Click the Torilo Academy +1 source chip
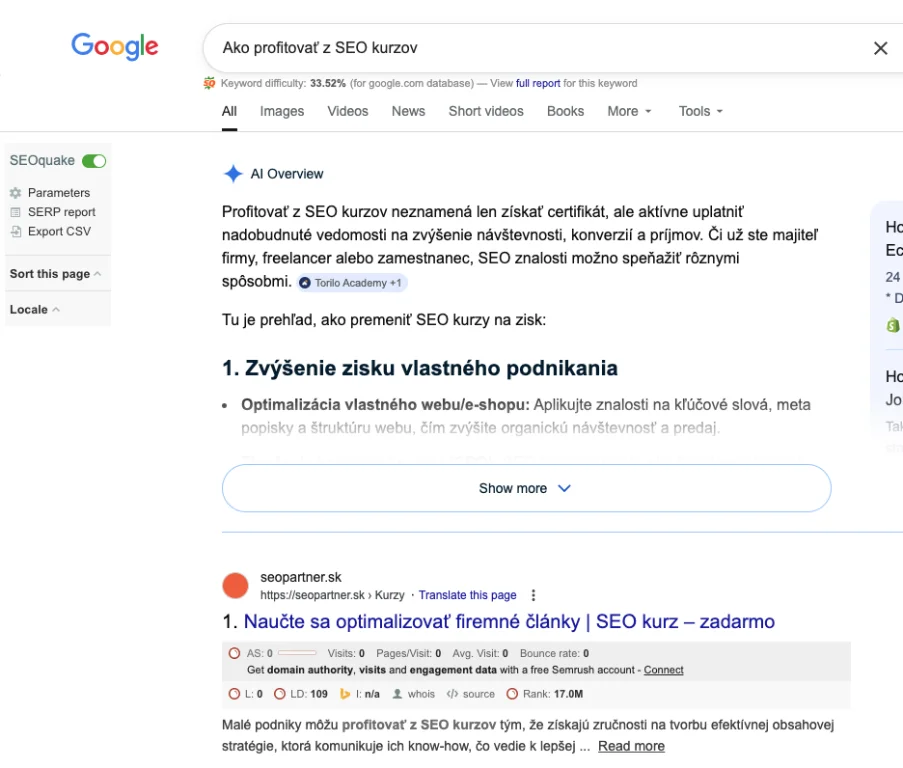 (x=352, y=283)
